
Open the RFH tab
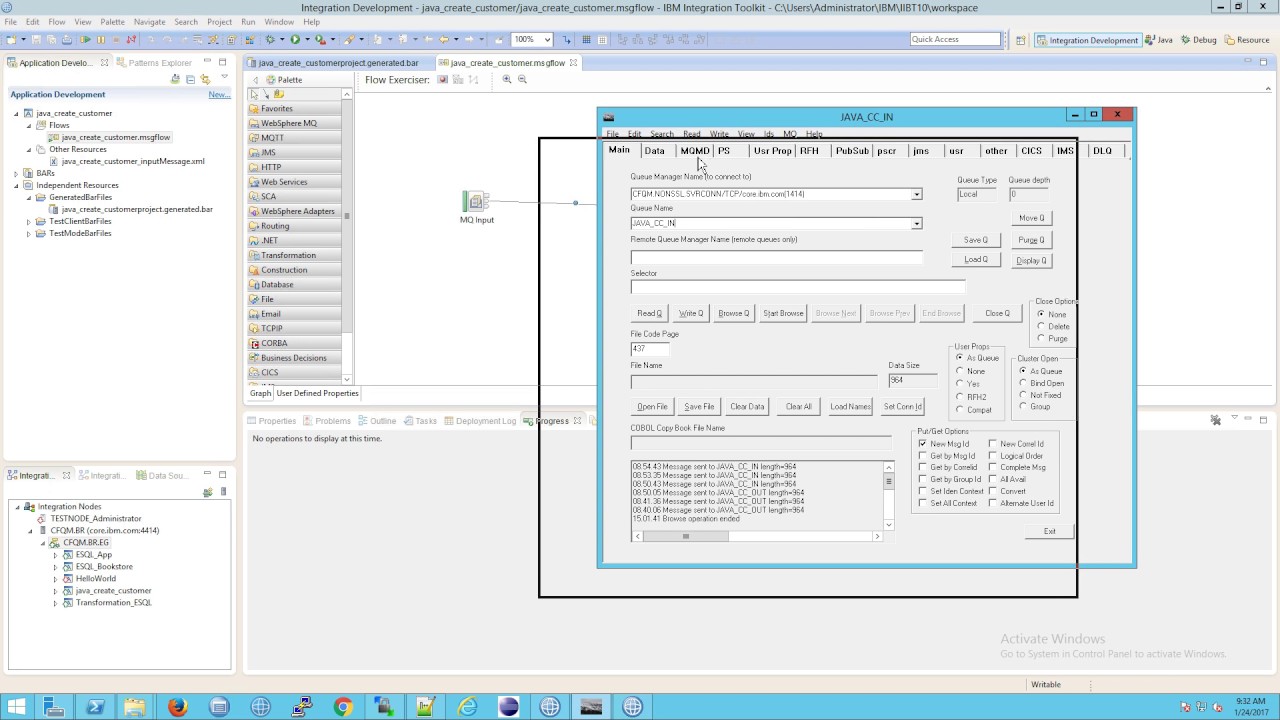809,151
